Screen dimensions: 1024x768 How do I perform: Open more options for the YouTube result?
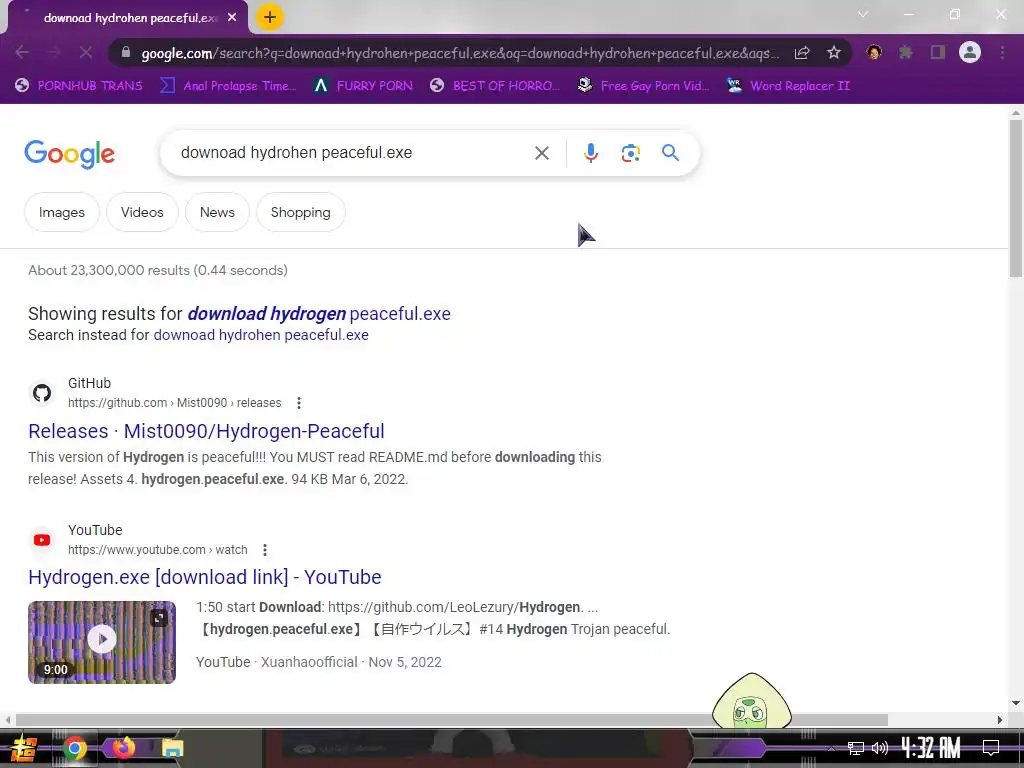click(264, 550)
